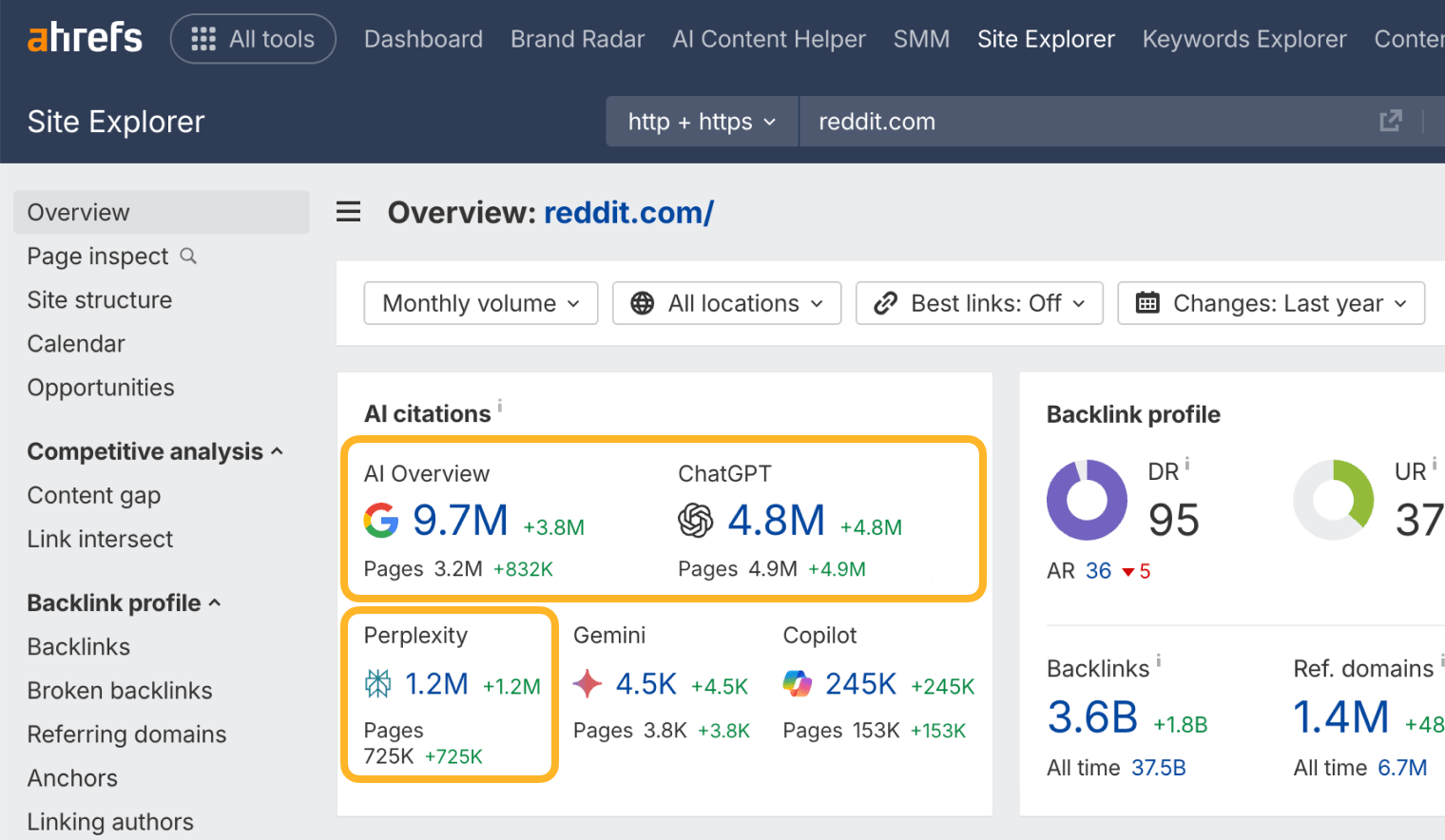Open the All tools grid menu
The width and height of the screenshot is (1445, 840).
tap(253, 39)
